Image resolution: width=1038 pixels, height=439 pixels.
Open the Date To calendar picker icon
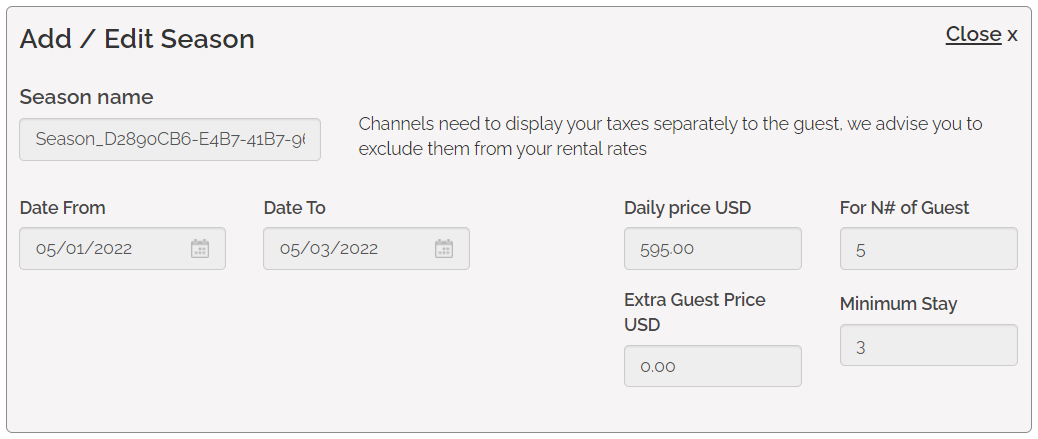[x=444, y=249]
